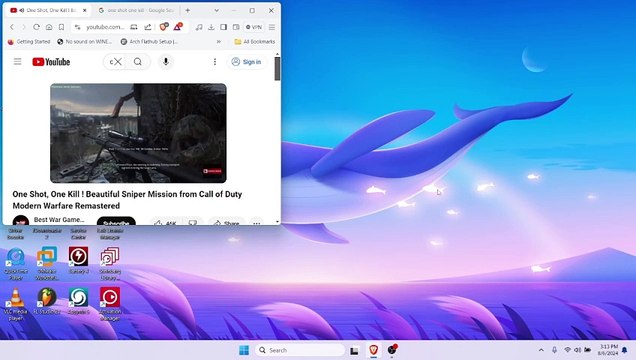Close the YouTube tab
636x360 pixels.
point(84,11)
